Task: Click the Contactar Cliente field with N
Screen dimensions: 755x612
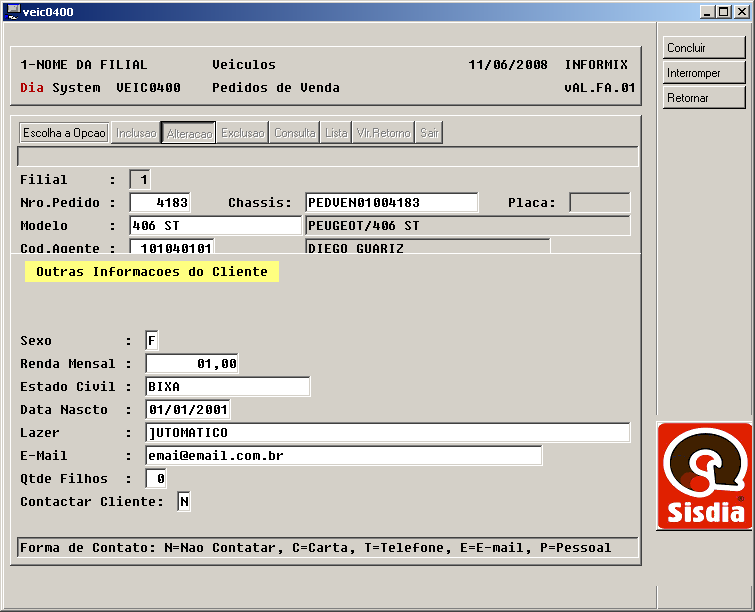Action: click(184, 502)
